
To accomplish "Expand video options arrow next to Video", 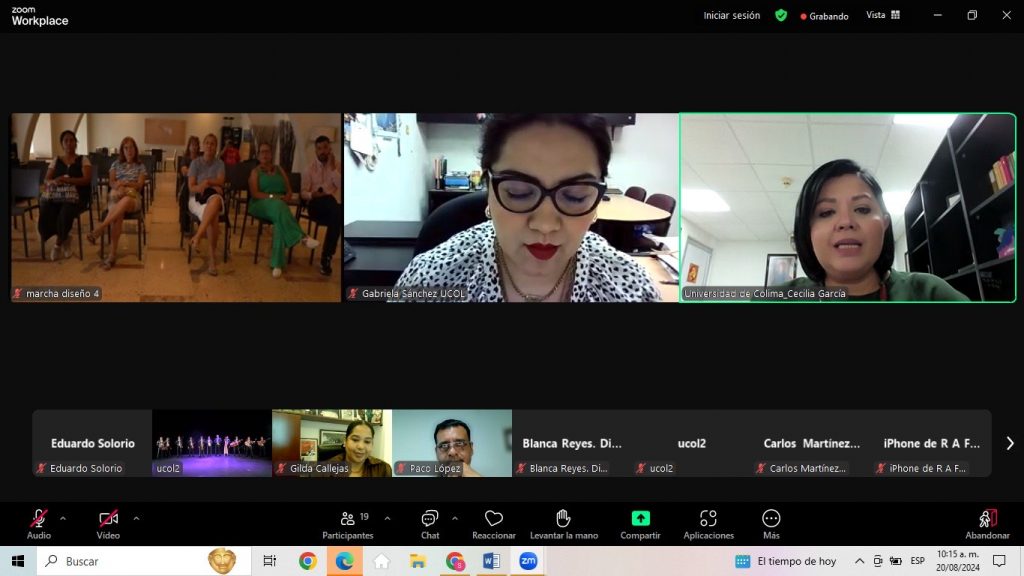I will pos(136,518).
